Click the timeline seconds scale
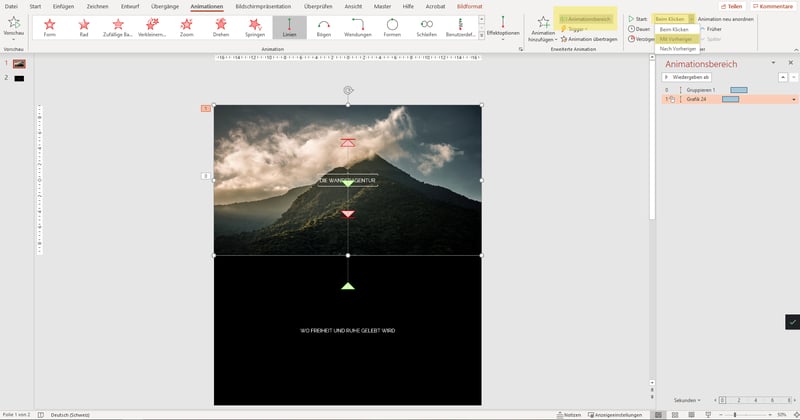The height and width of the screenshot is (420, 800). pos(756,400)
